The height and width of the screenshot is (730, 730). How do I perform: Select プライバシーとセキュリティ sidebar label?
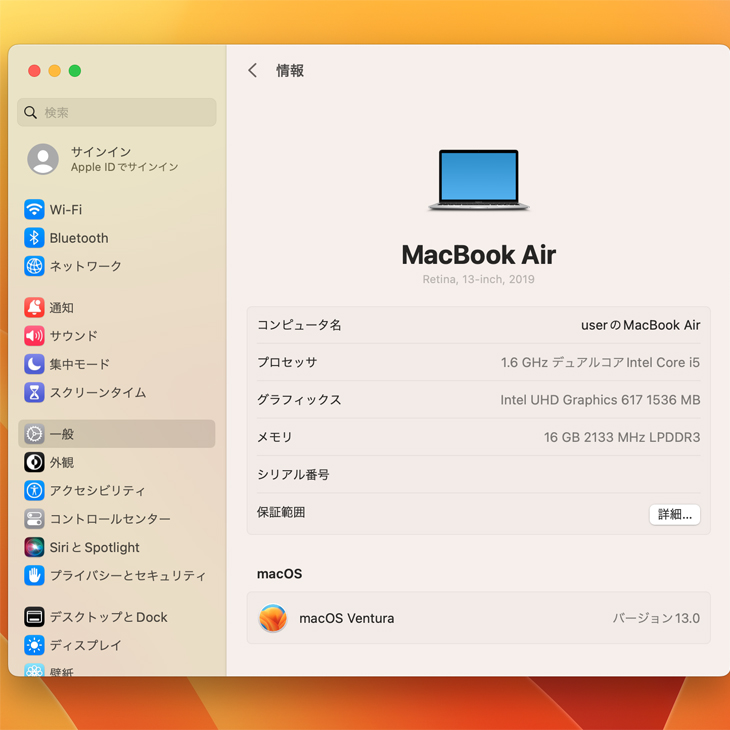click(x=128, y=575)
